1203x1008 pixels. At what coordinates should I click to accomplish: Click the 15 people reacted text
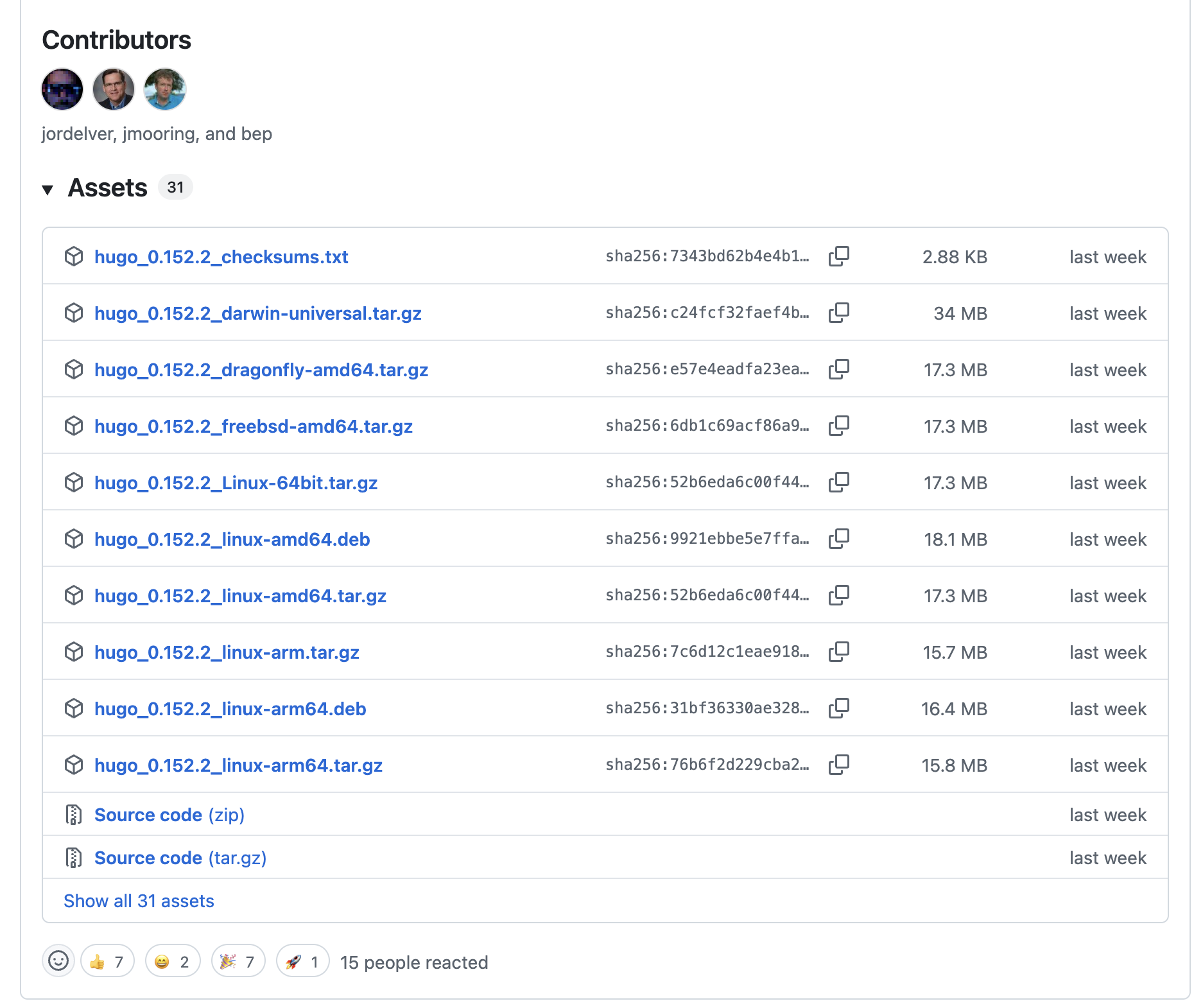[x=414, y=962]
